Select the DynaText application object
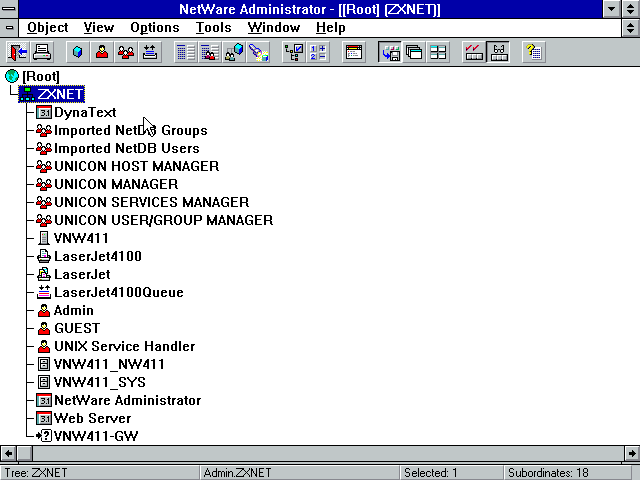Viewport: 640px width, 480px height. (x=76, y=112)
